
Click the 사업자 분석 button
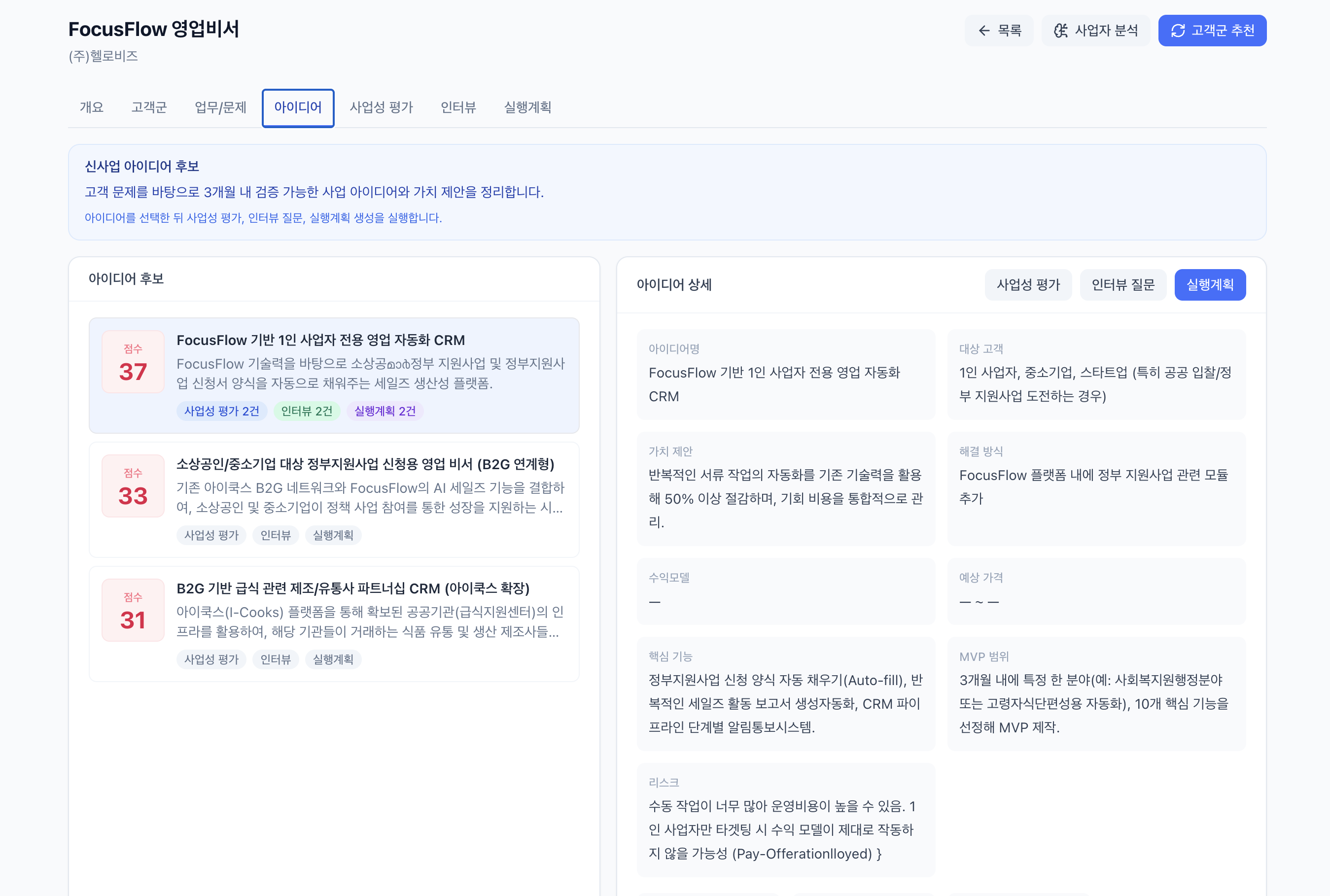1096,31
